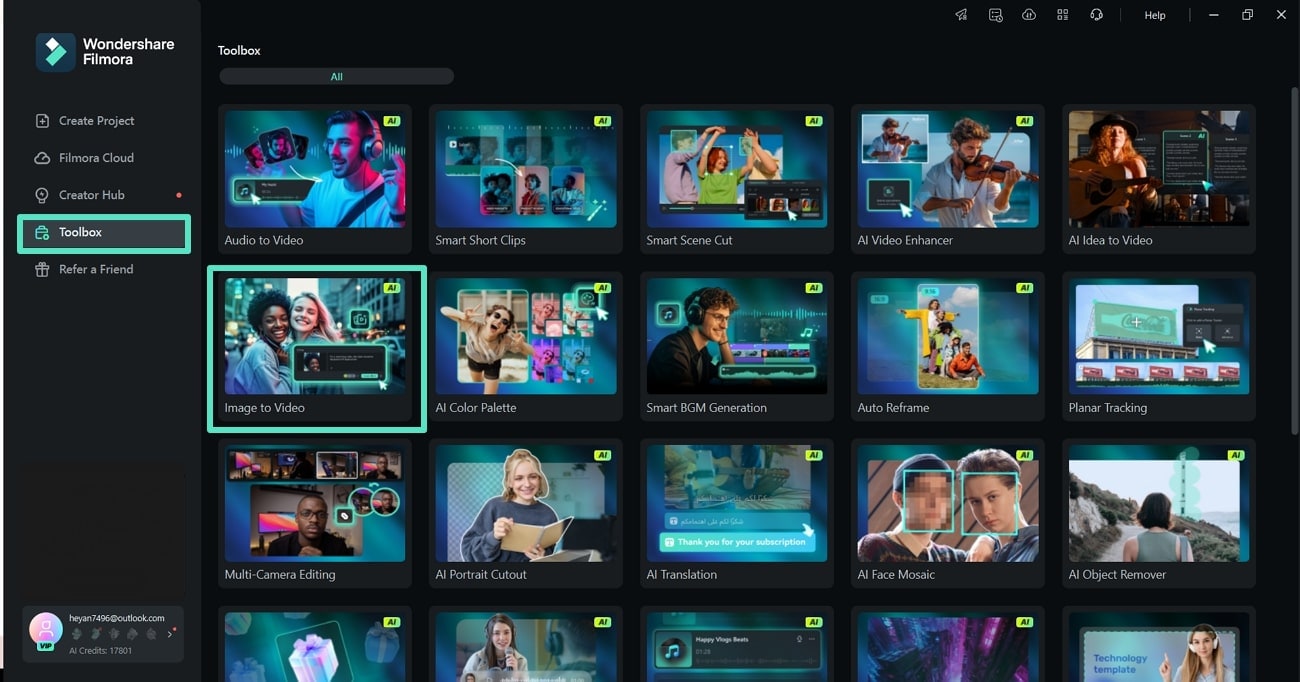Open the AI Portrait Cutout tool

(526, 514)
